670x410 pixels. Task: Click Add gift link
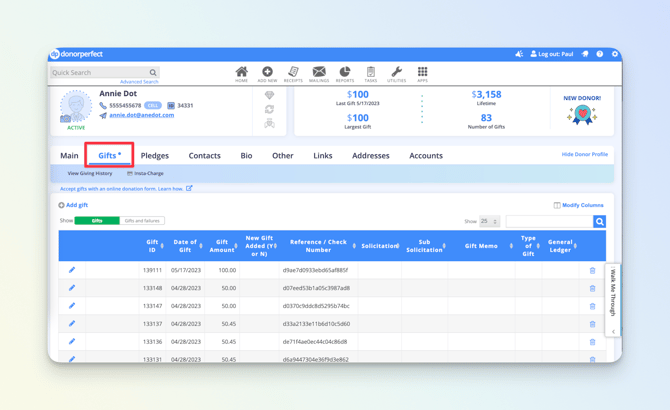(73, 205)
